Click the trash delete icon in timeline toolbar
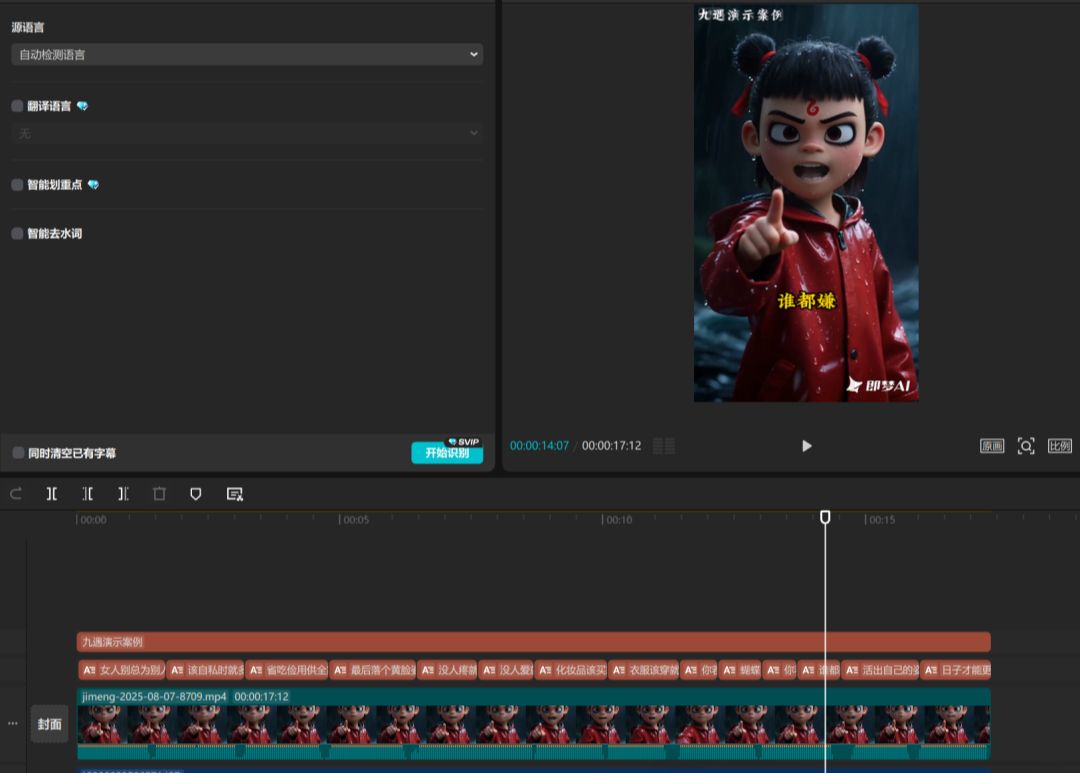Screen dimensions: 1080x773 (159, 494)
